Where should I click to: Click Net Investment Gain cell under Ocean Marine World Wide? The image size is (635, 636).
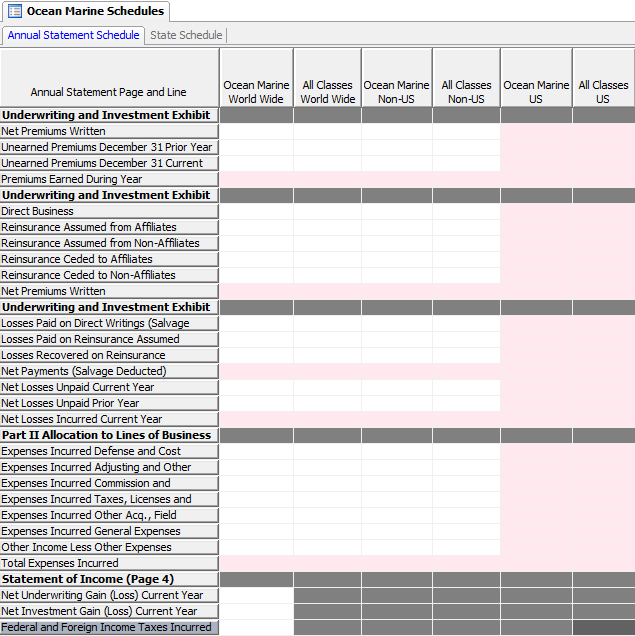click(256, 611)
